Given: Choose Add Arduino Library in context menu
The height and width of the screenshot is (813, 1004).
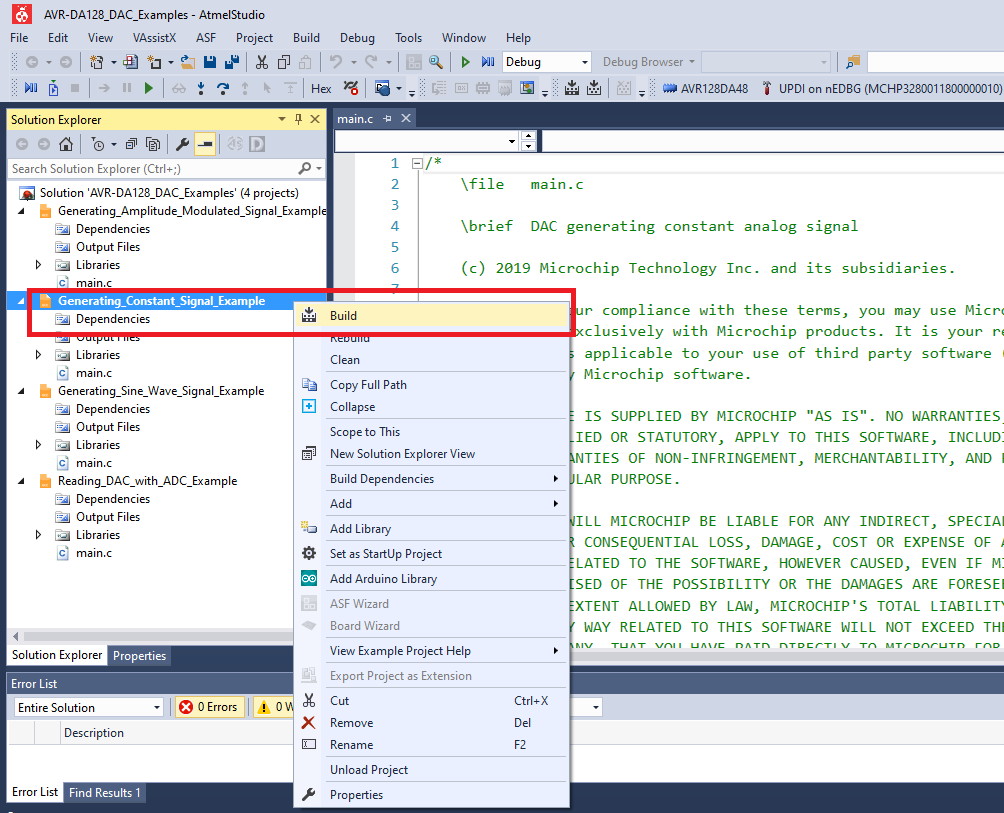Looking at the screenshot, I should pyautogui.click(x=432, y=579).
